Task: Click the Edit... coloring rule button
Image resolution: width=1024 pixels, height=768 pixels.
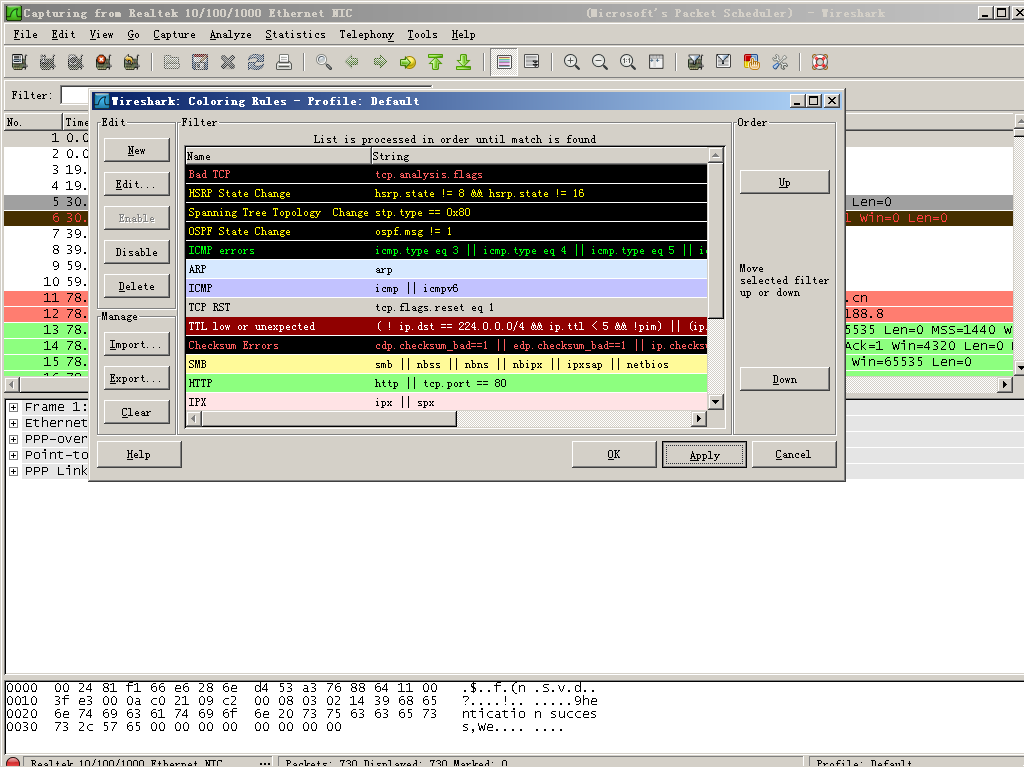Action: (136, 184)
